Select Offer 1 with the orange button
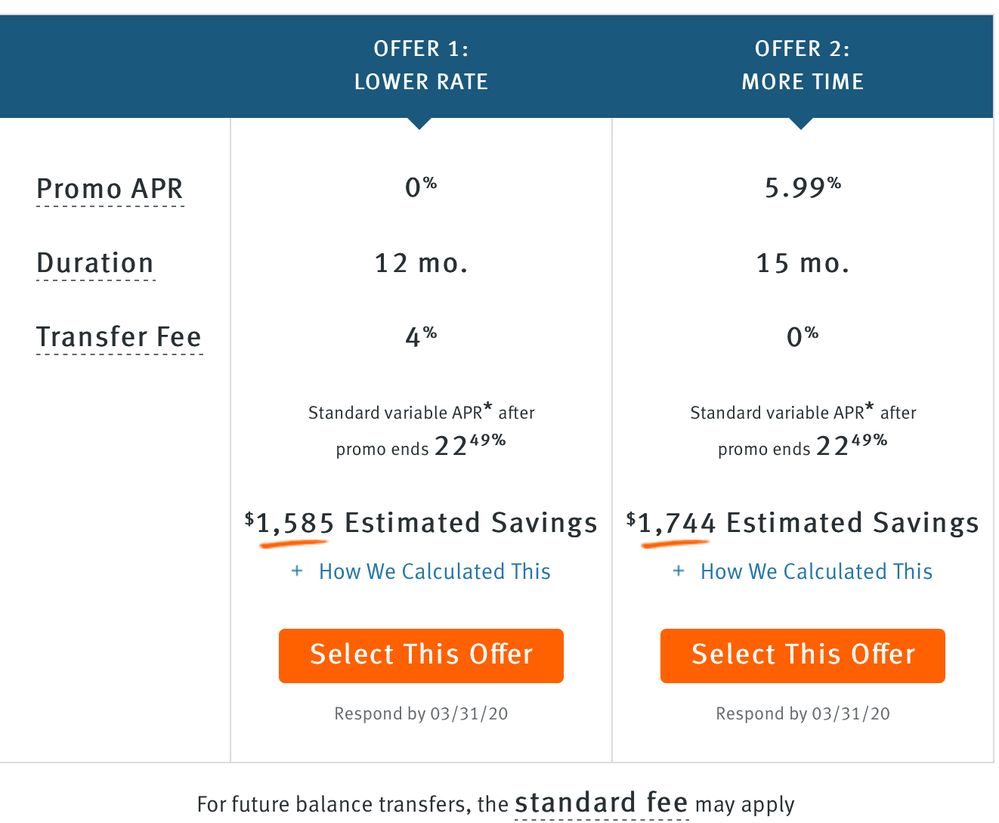 (x=421, y=655)
